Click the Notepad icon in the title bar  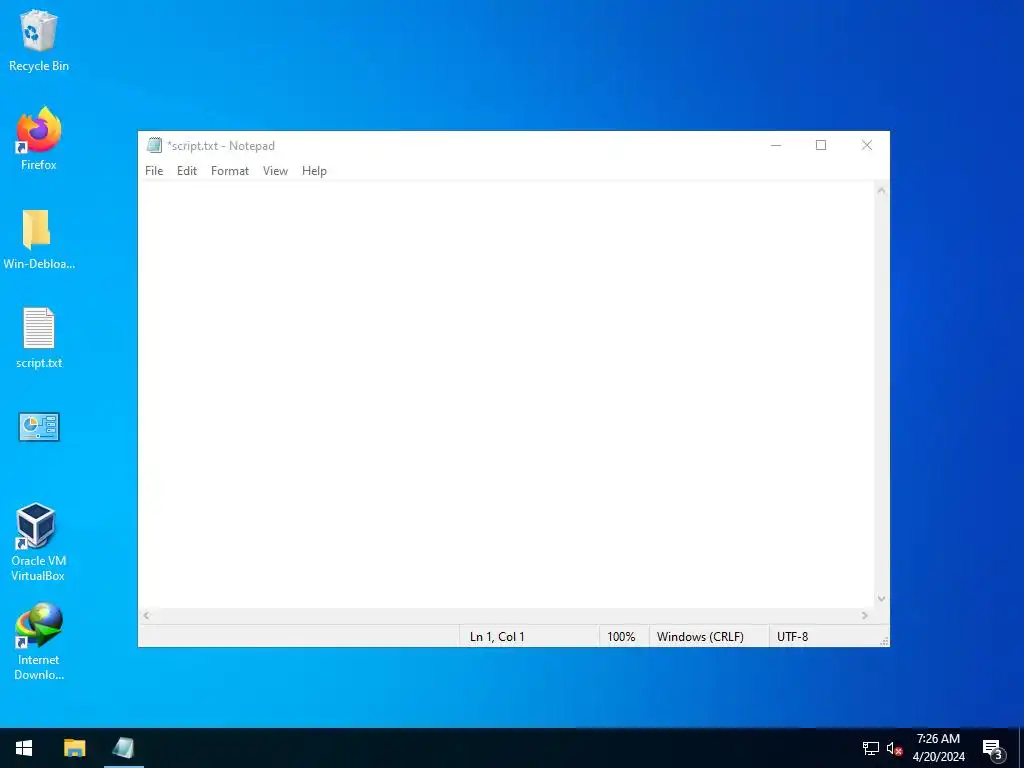[x=154, y=145]
